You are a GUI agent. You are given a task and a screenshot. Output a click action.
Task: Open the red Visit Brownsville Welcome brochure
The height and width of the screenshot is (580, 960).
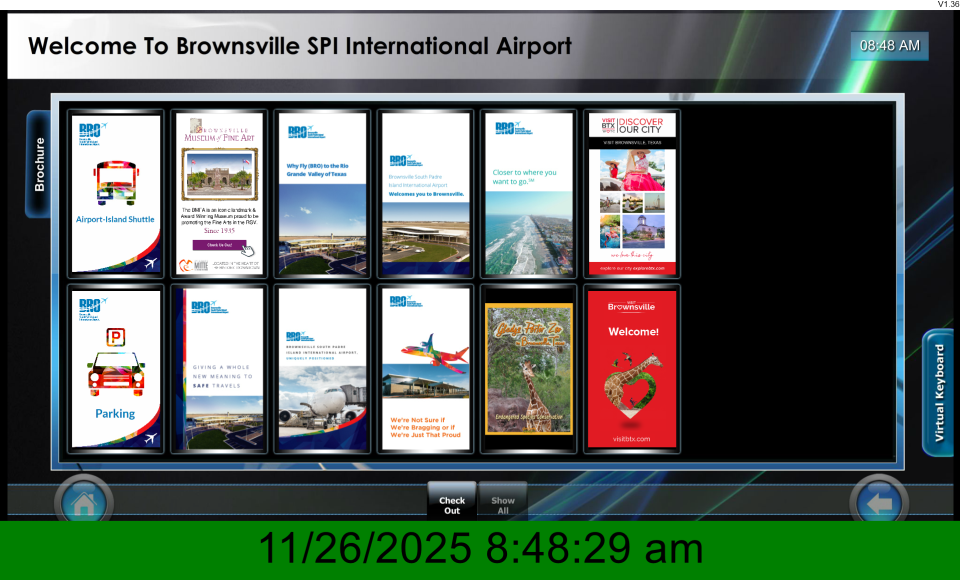point(631,369)
